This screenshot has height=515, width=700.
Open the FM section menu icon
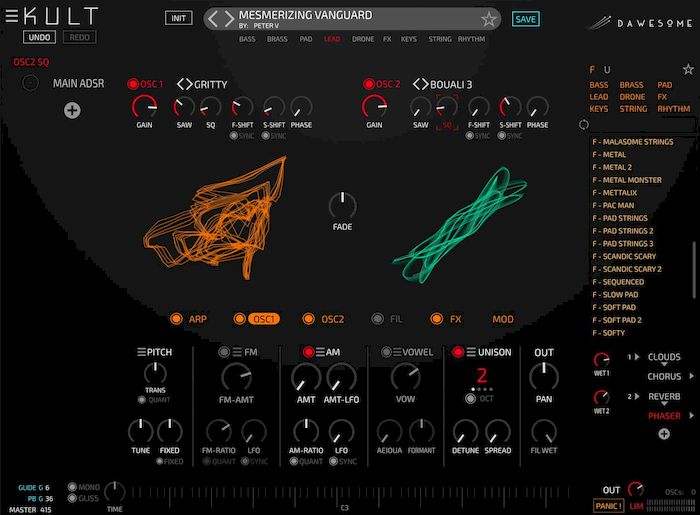[x=238, y=352]
